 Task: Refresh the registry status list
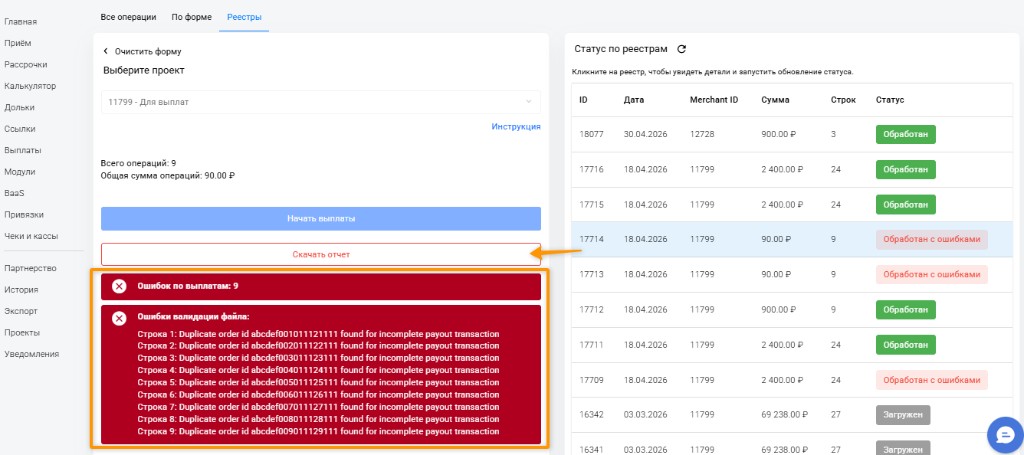[x=681, y=49]
